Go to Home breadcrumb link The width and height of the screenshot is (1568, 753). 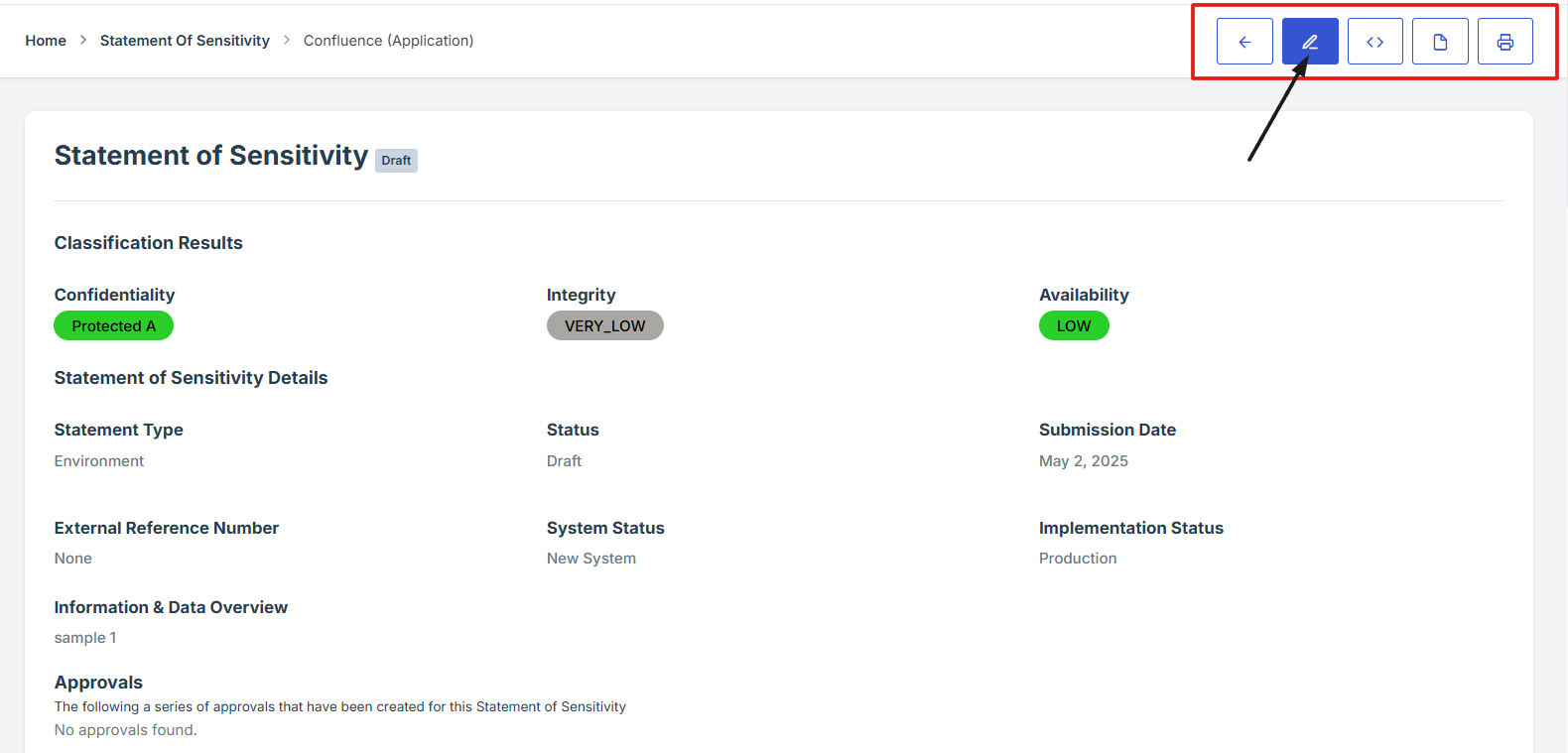tap(46, 41)
